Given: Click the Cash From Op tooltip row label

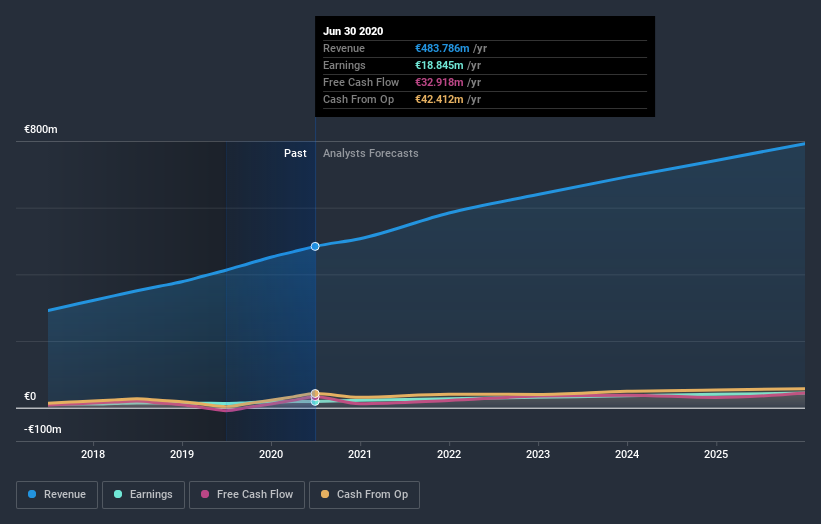Looking at the screenshot, I should pyautogui.click(x=359, y=99).
